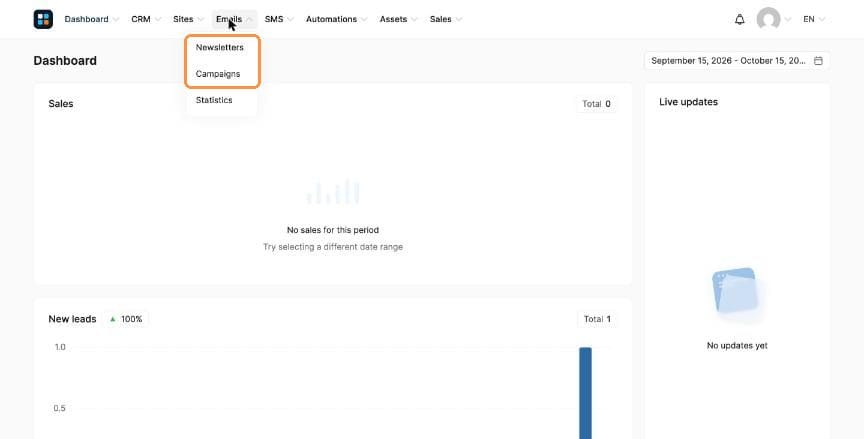Expand the Assets menu chevron
This screenshot has width=864, height=439.
click(414, 19)
